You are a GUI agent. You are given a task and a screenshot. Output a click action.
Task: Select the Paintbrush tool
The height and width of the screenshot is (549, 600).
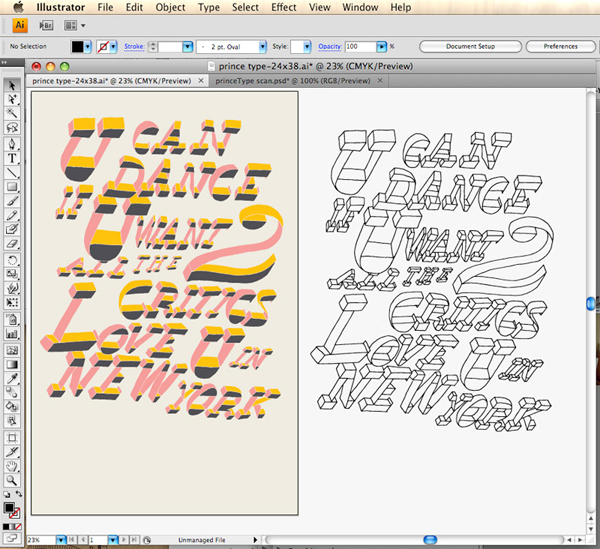12,201
